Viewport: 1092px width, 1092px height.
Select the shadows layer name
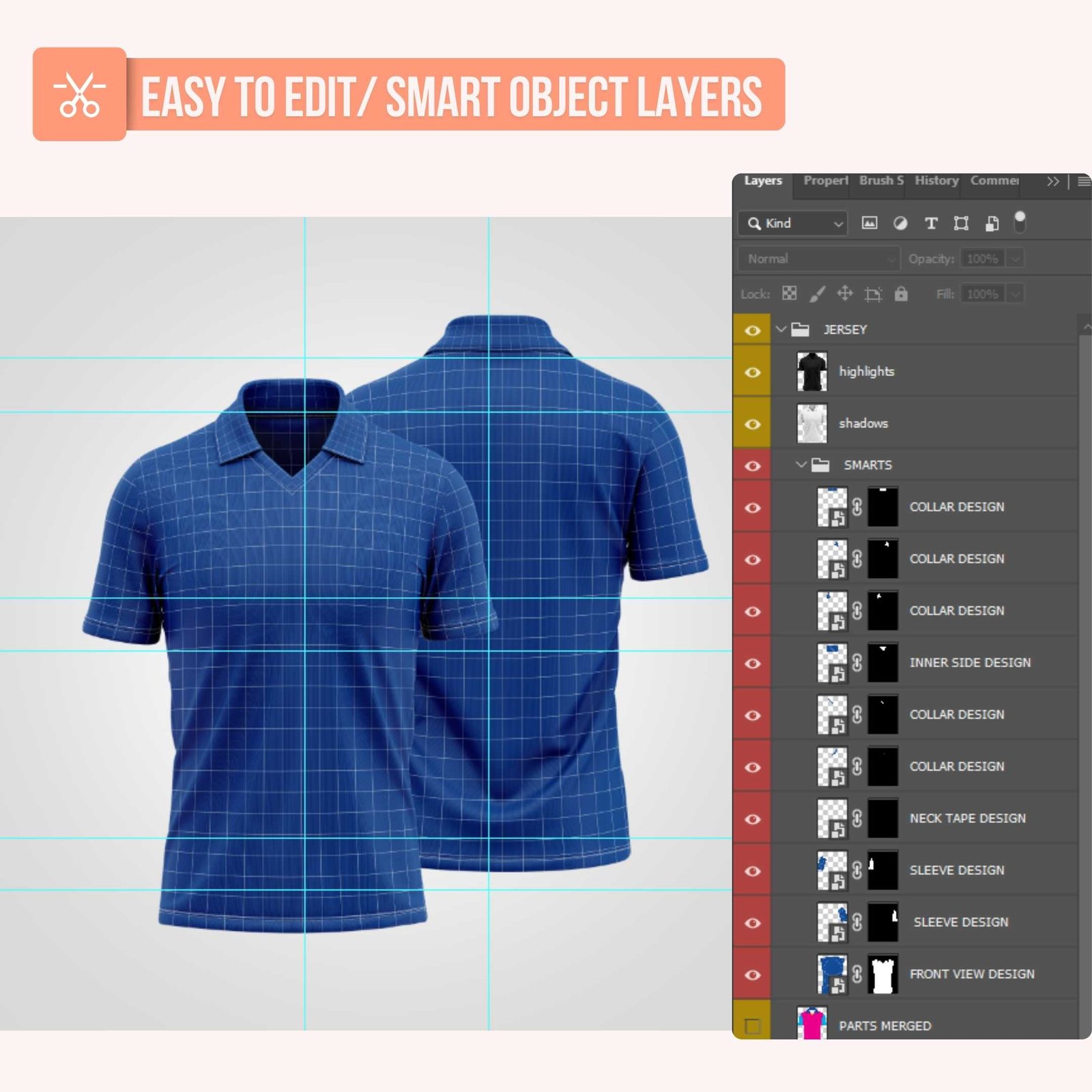(x=863, y=423)
